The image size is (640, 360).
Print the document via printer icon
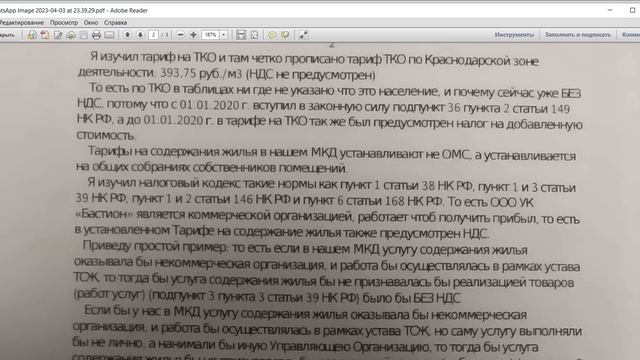(96, 35)
